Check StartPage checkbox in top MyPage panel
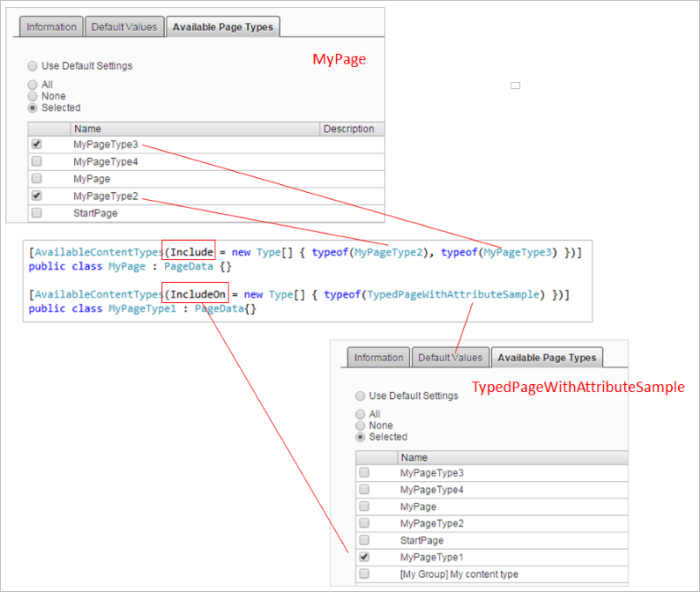700x592 pixels. tap(37, 213)
